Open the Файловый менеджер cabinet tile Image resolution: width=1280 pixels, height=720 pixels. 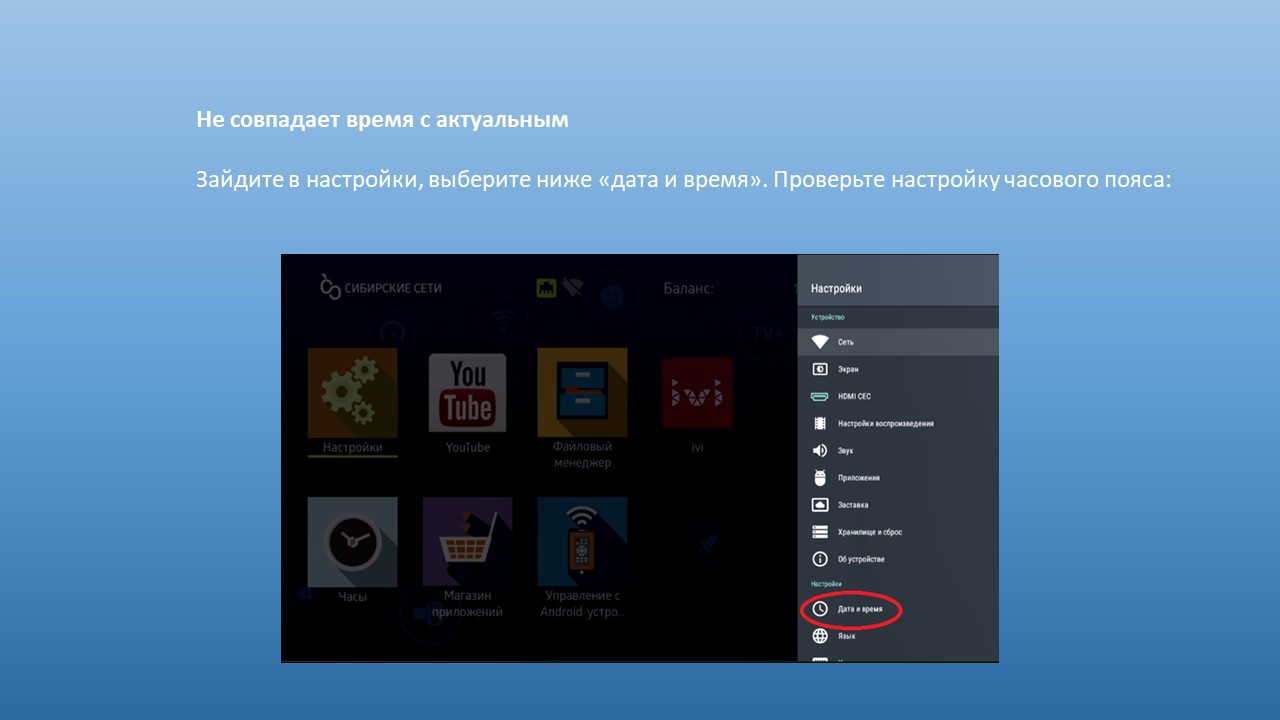click(582, 393)
